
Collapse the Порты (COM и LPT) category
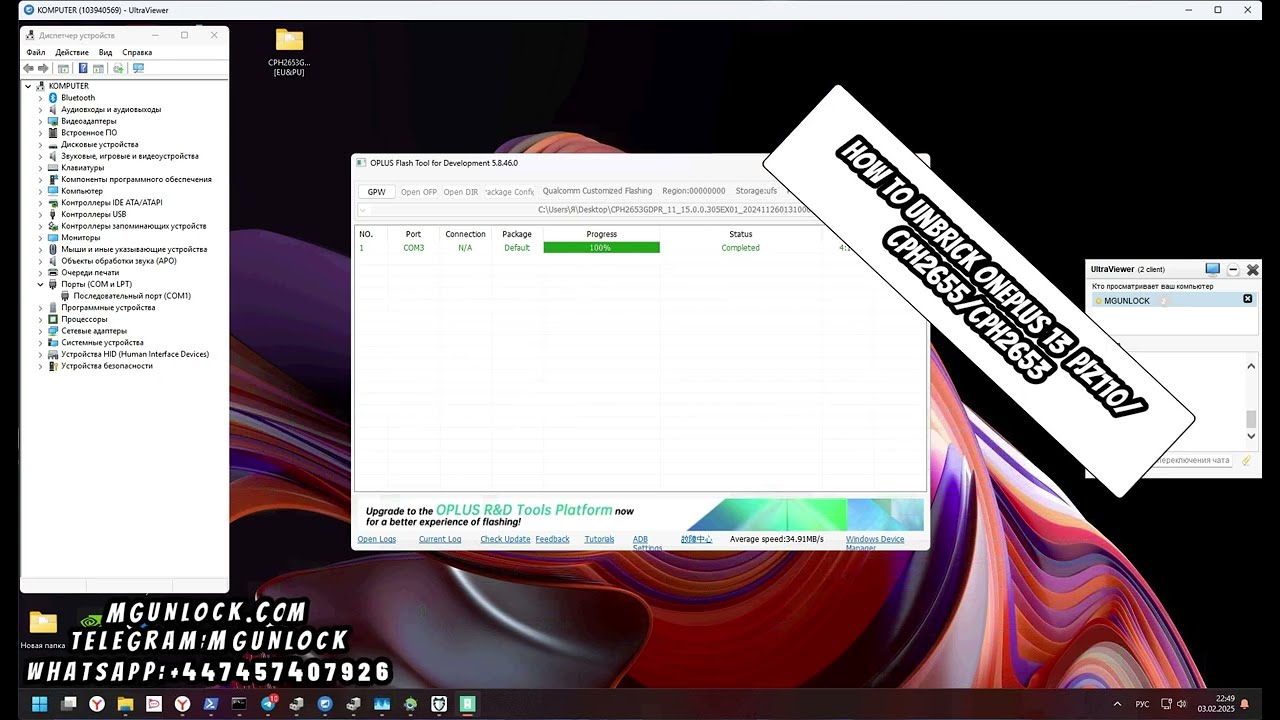[40, 284]
